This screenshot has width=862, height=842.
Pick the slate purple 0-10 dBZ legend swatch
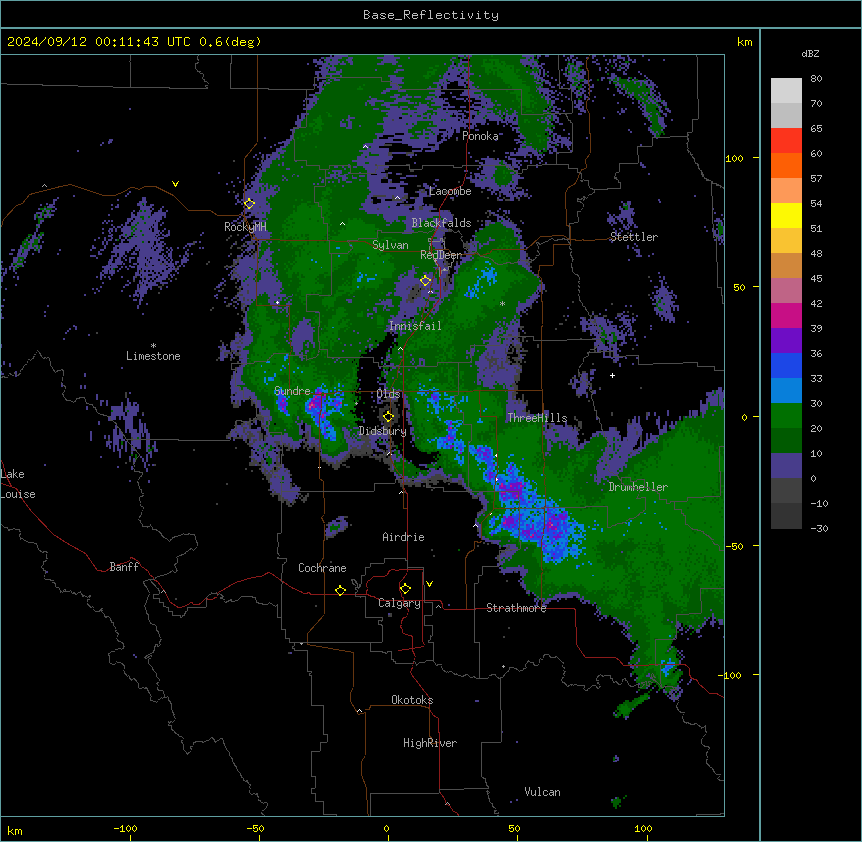tap(786, 466)
